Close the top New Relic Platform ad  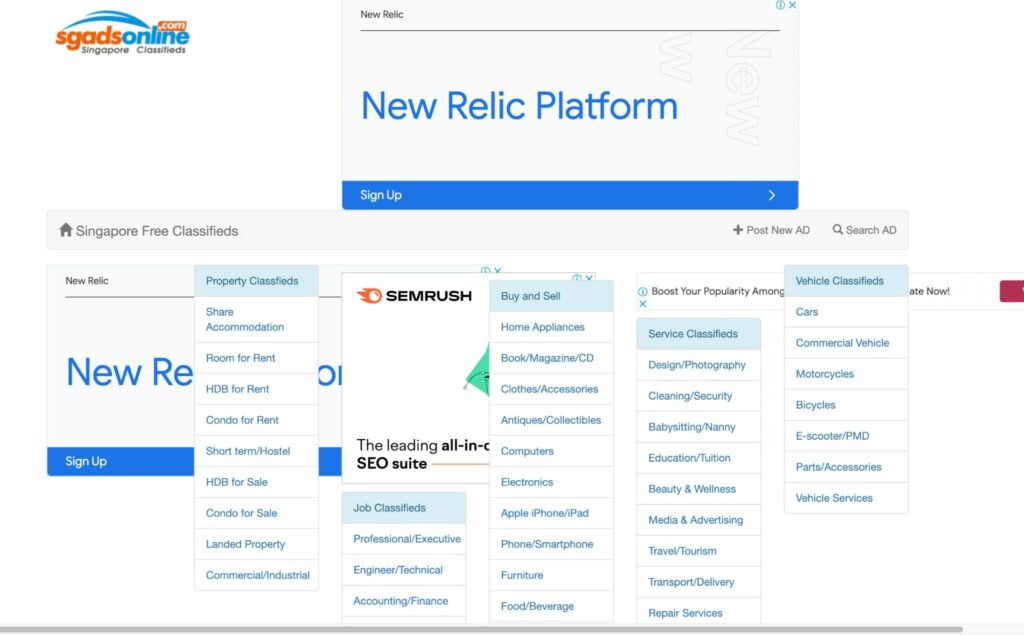tap(792, 5)
